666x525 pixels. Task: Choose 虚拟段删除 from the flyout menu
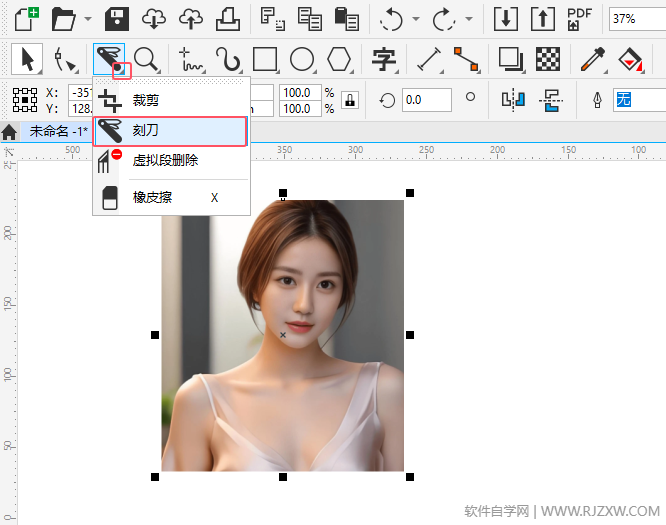tap(171, 161)
